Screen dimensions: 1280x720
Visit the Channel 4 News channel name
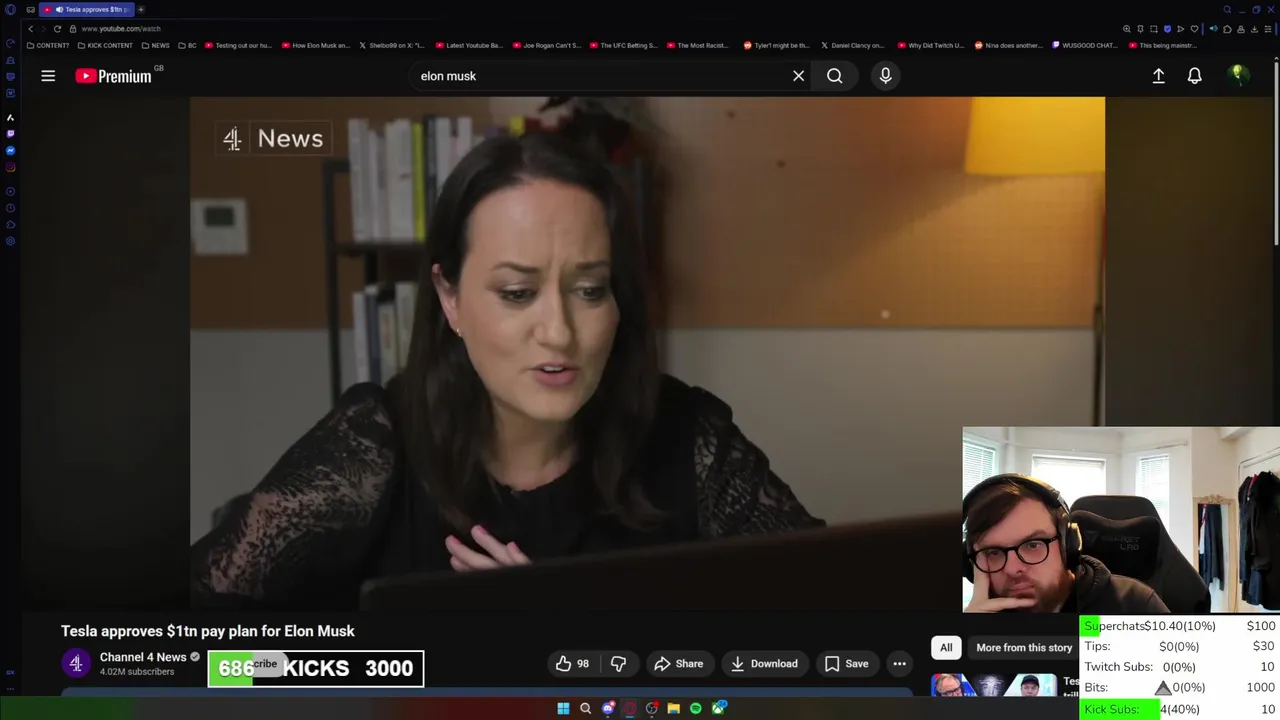[143, 657]
